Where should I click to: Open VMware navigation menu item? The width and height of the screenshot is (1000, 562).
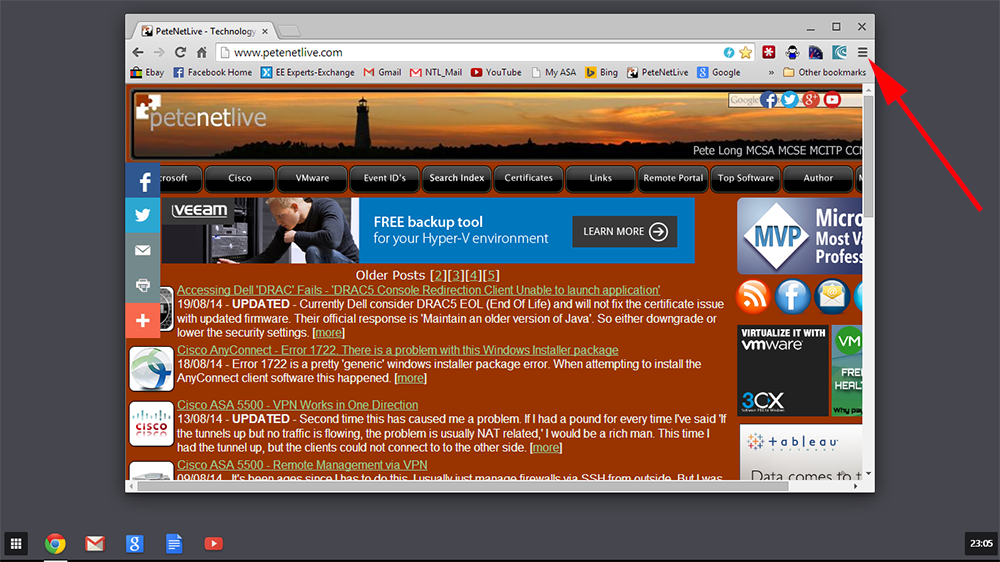(x=312, y=179)
